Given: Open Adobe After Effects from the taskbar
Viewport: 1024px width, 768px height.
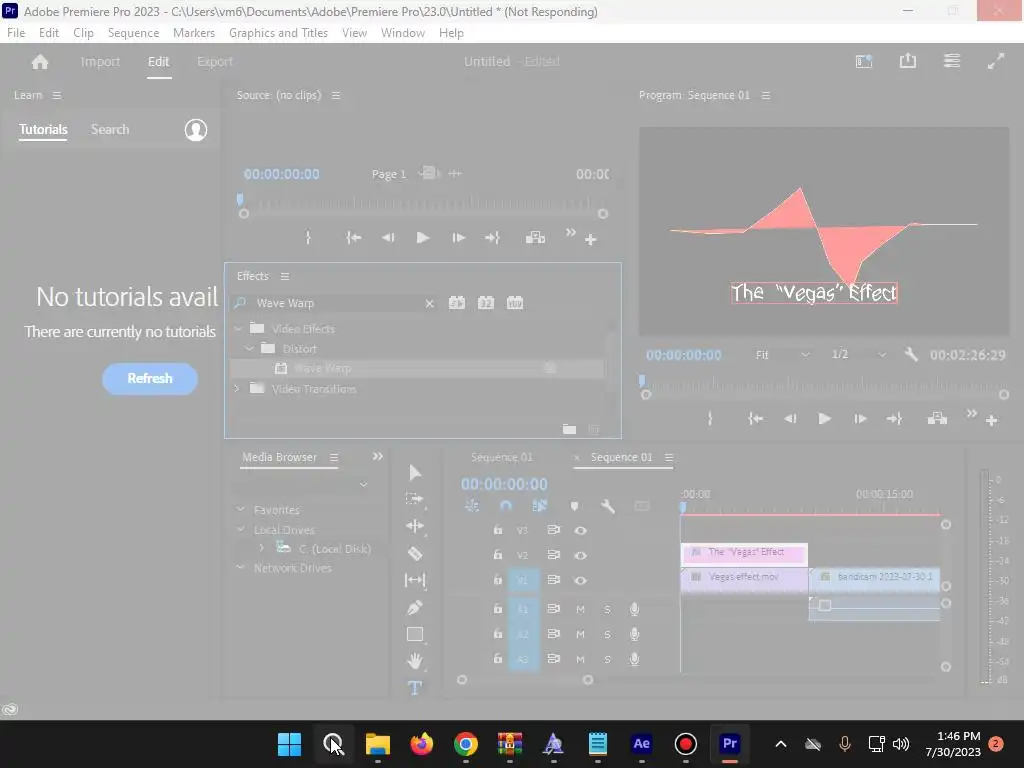Looking at the screenshot, I should pos(641,744).
